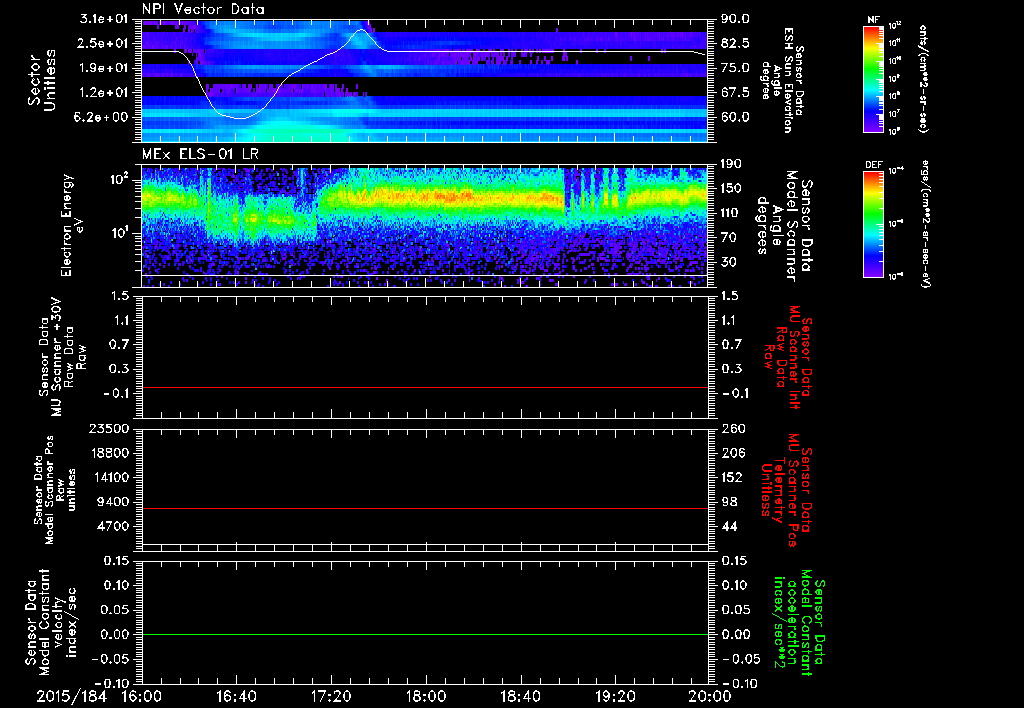Click the white sun elevation curve minimum

tap(240, 118)
